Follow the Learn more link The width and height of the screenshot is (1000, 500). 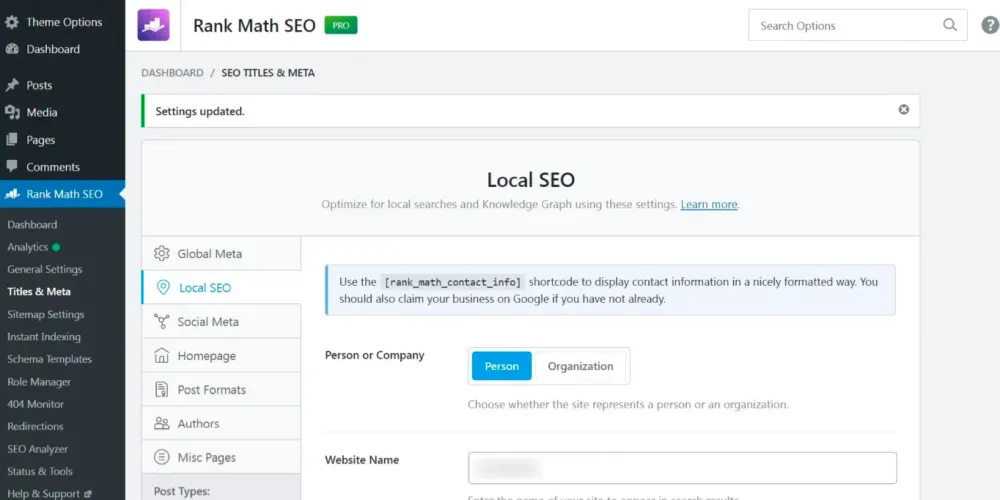coord(709,205)
